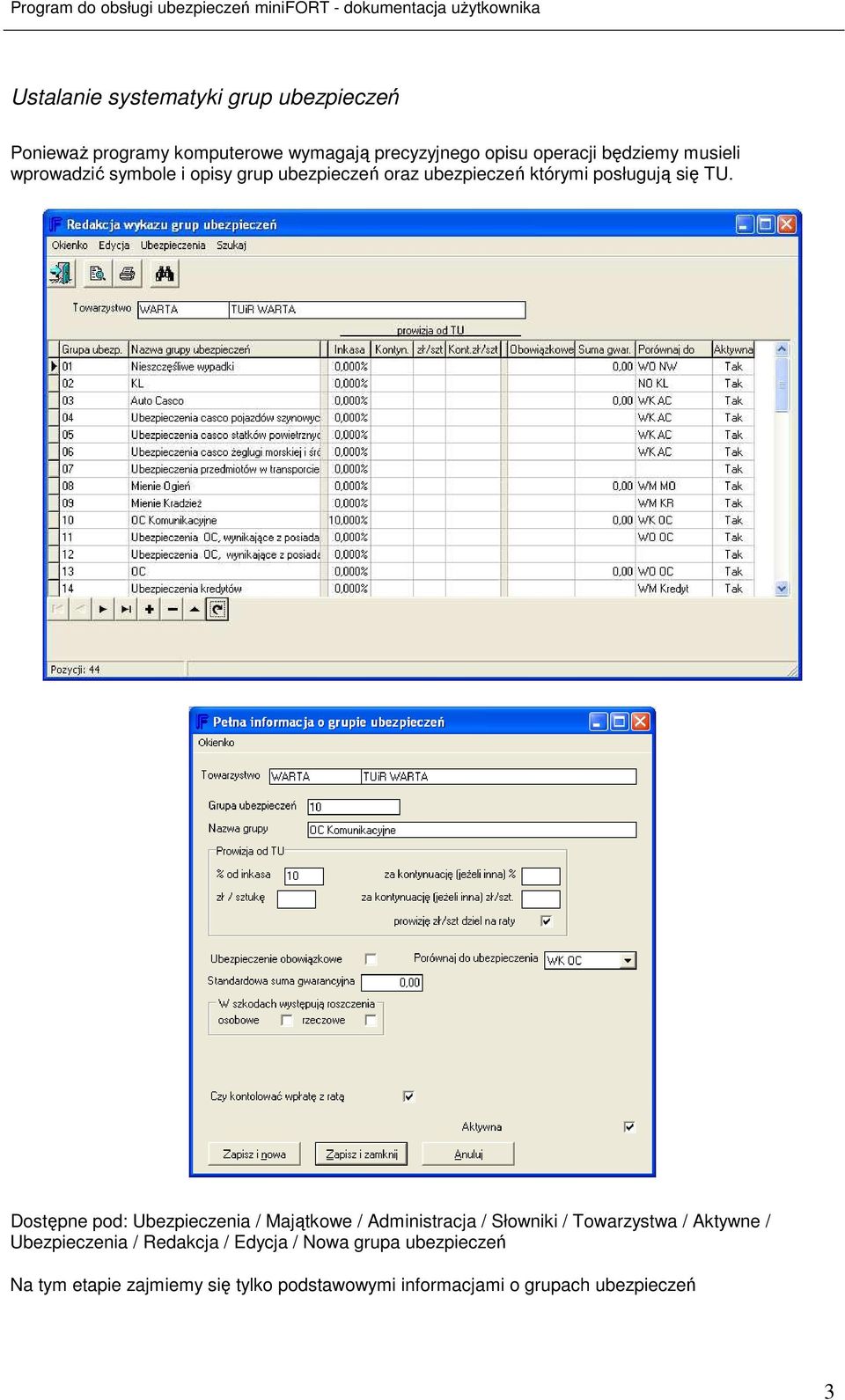Click the 'Anuluj' button
Viewport: 845px width, 1400px height.
(x=468, y=1154)
